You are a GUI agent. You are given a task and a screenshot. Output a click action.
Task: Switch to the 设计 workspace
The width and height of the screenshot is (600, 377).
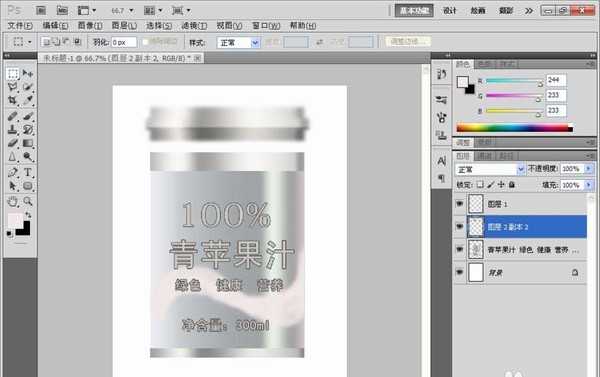(450, 11)
